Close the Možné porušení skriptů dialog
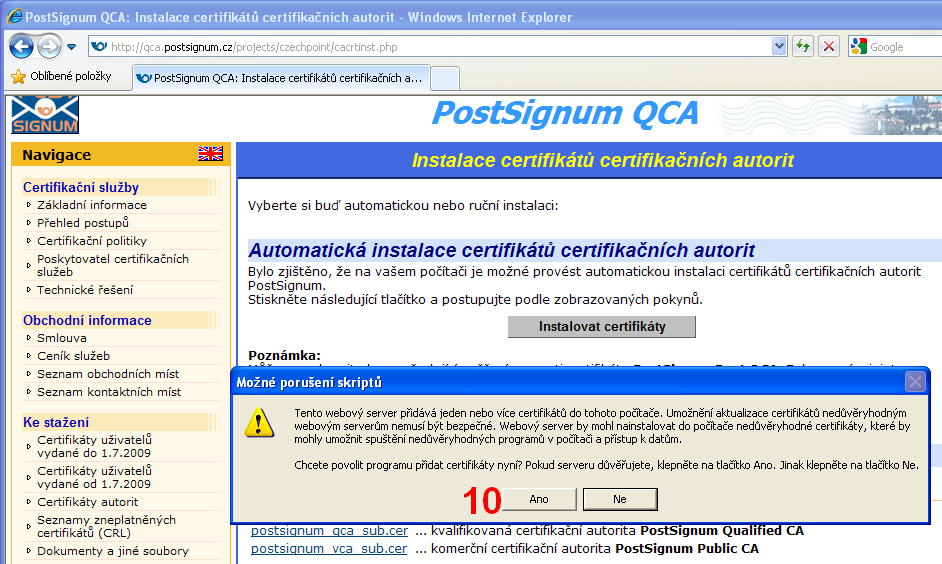 [x=915, y=382]
